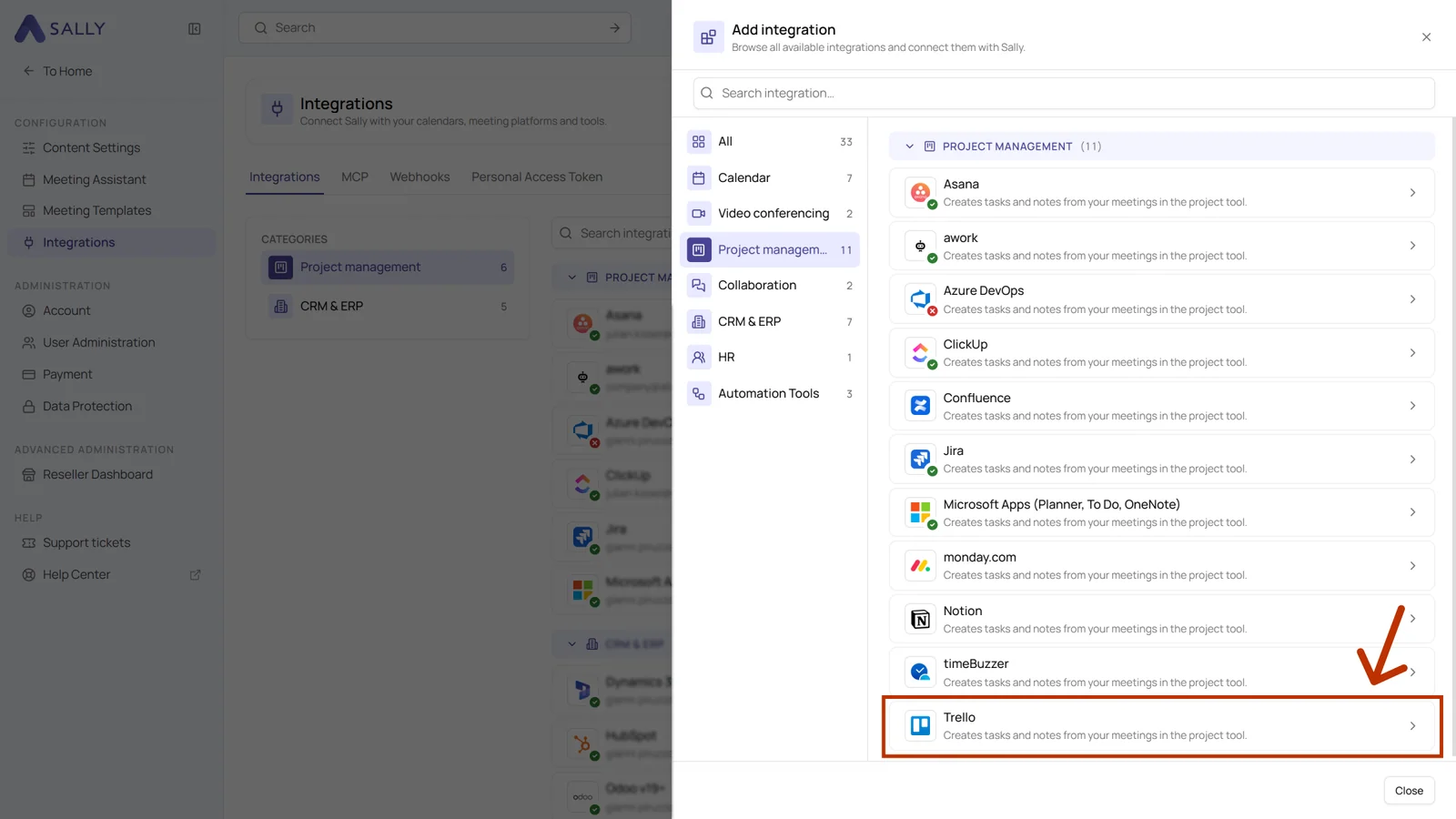Switch to the MCP tab

[355, 177]
